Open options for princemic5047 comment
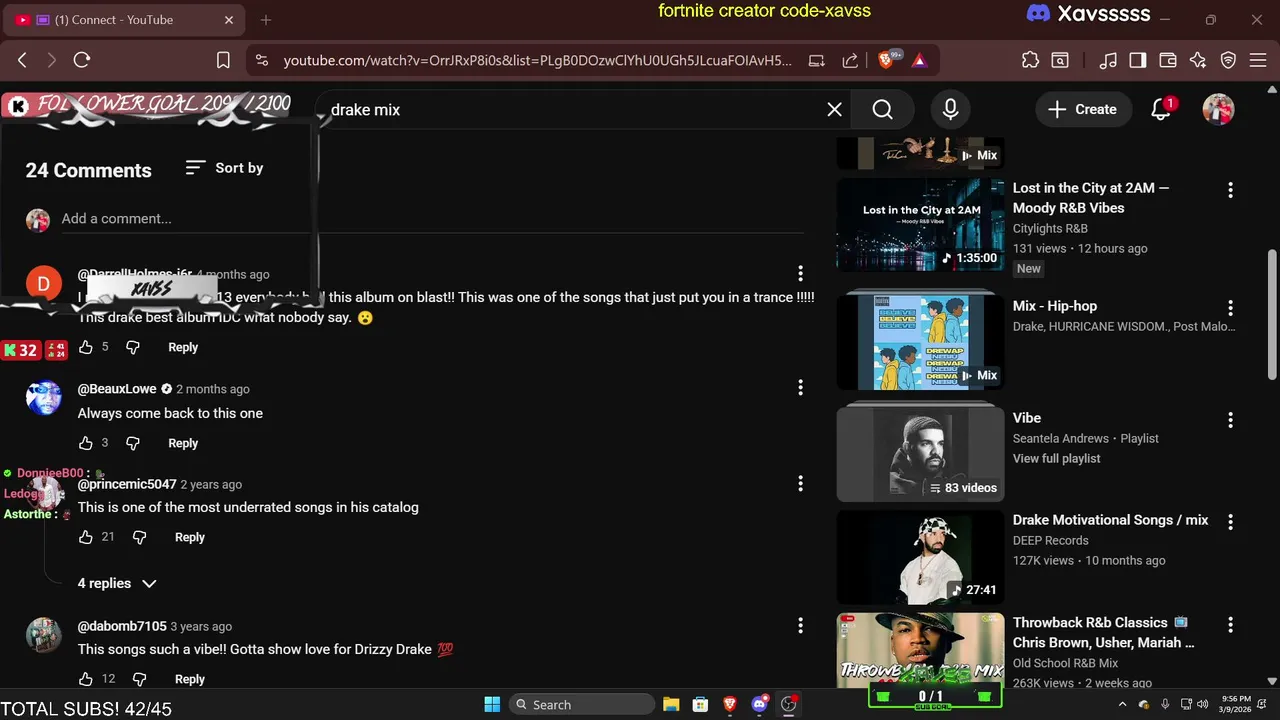Viewport: 1280px width, 720px height. [x=800, y=483]
